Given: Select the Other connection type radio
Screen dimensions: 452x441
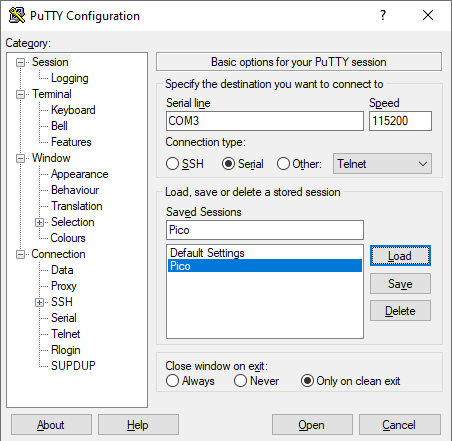Looking at the screenshot, I should click(x=283, y=164).
